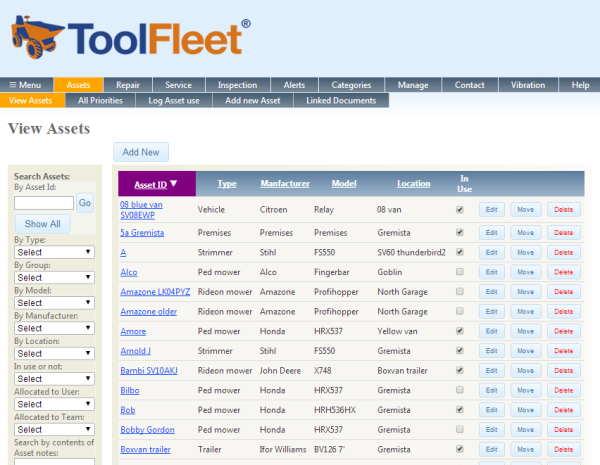Toggle In Use checkbox for Amazone LK04PYZ

[x=460, y=291]
